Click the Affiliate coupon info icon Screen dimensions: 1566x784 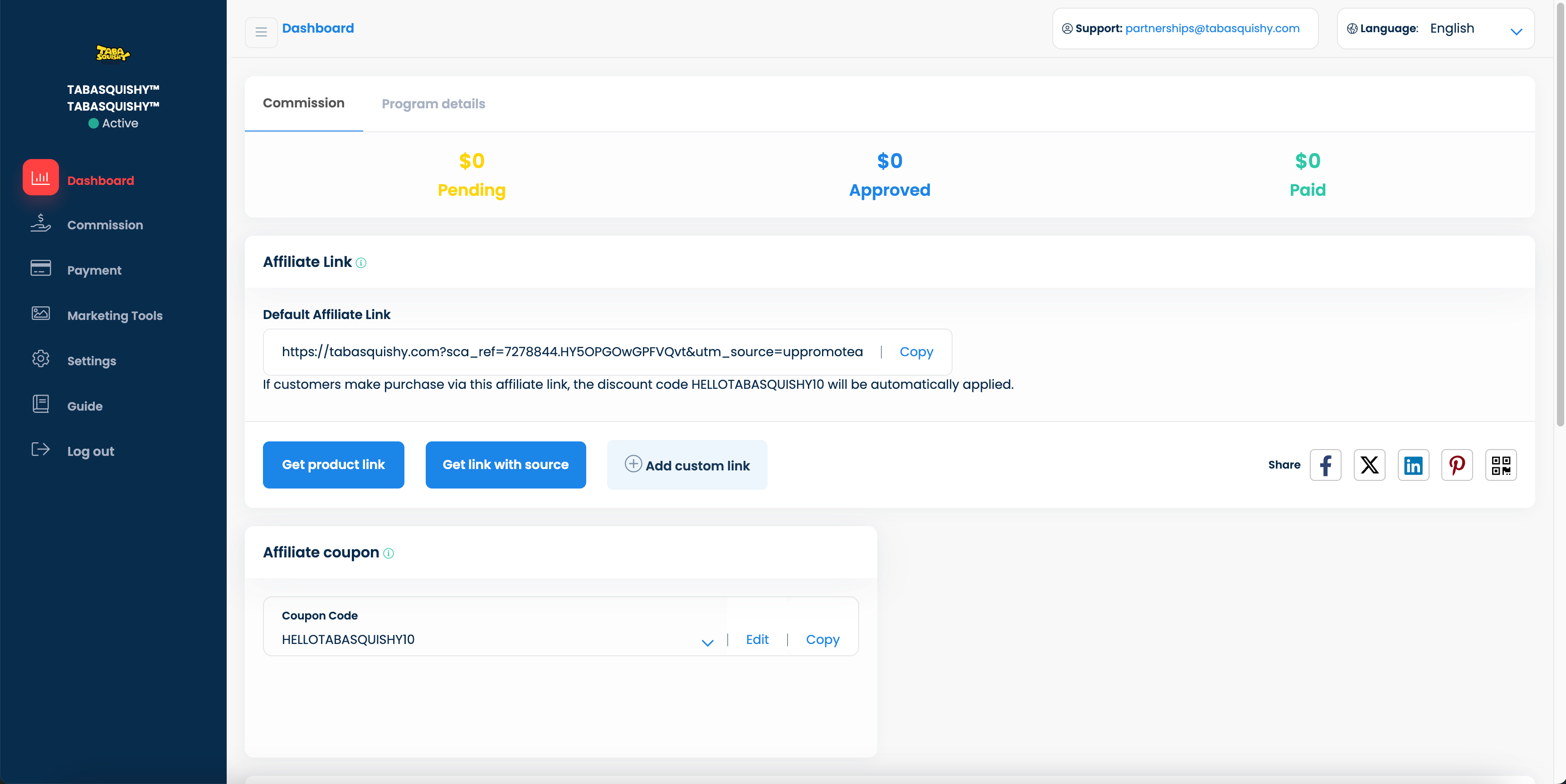389,554
